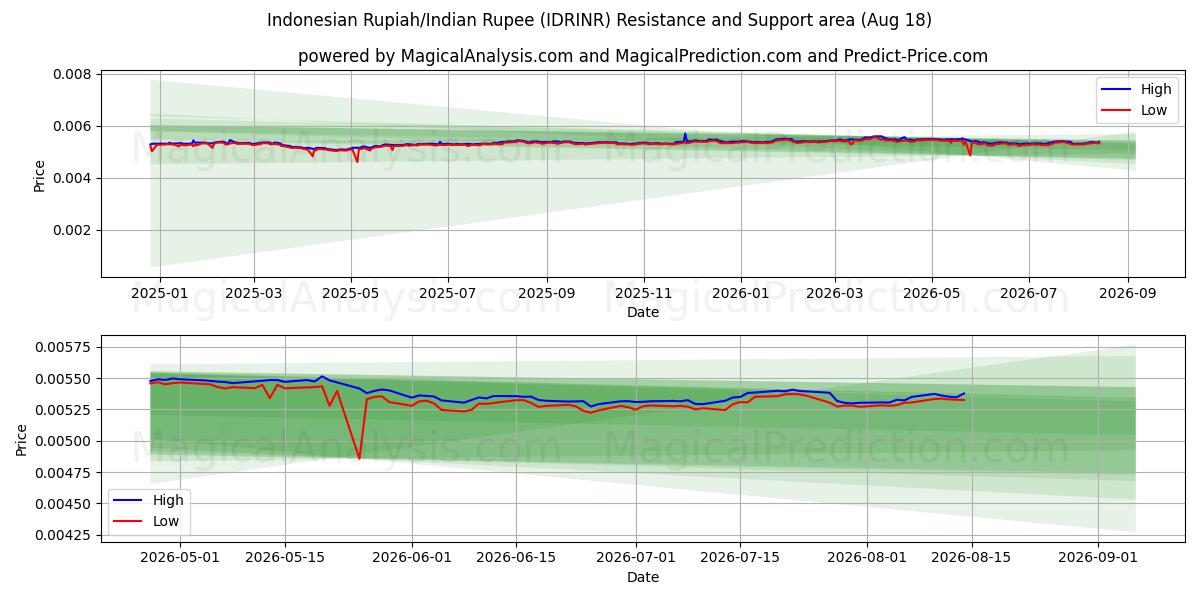The height and width of the screenshot is (600, 1200).
Task: Click the 2026-09 date tick label
Action: click(1128, 293)
